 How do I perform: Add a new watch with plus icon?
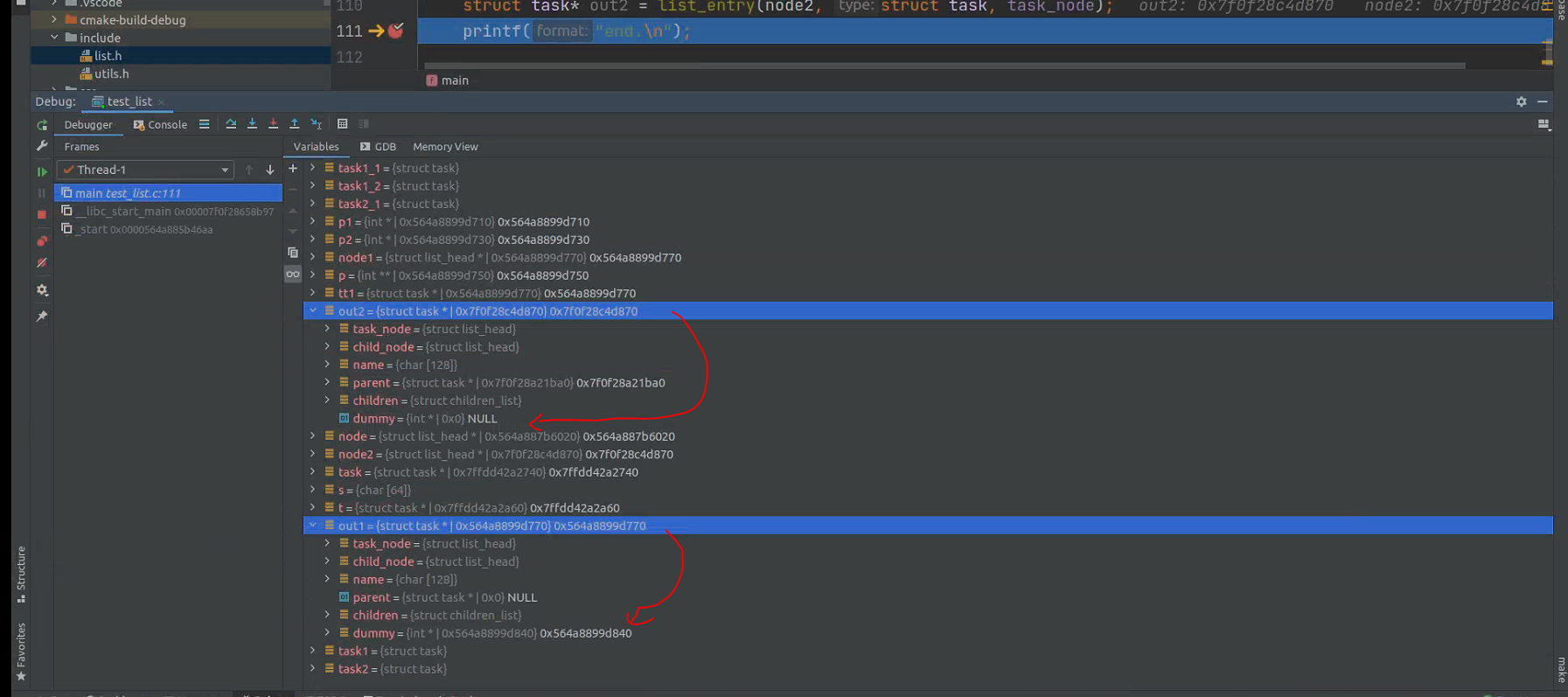click(x=293, y=168)
